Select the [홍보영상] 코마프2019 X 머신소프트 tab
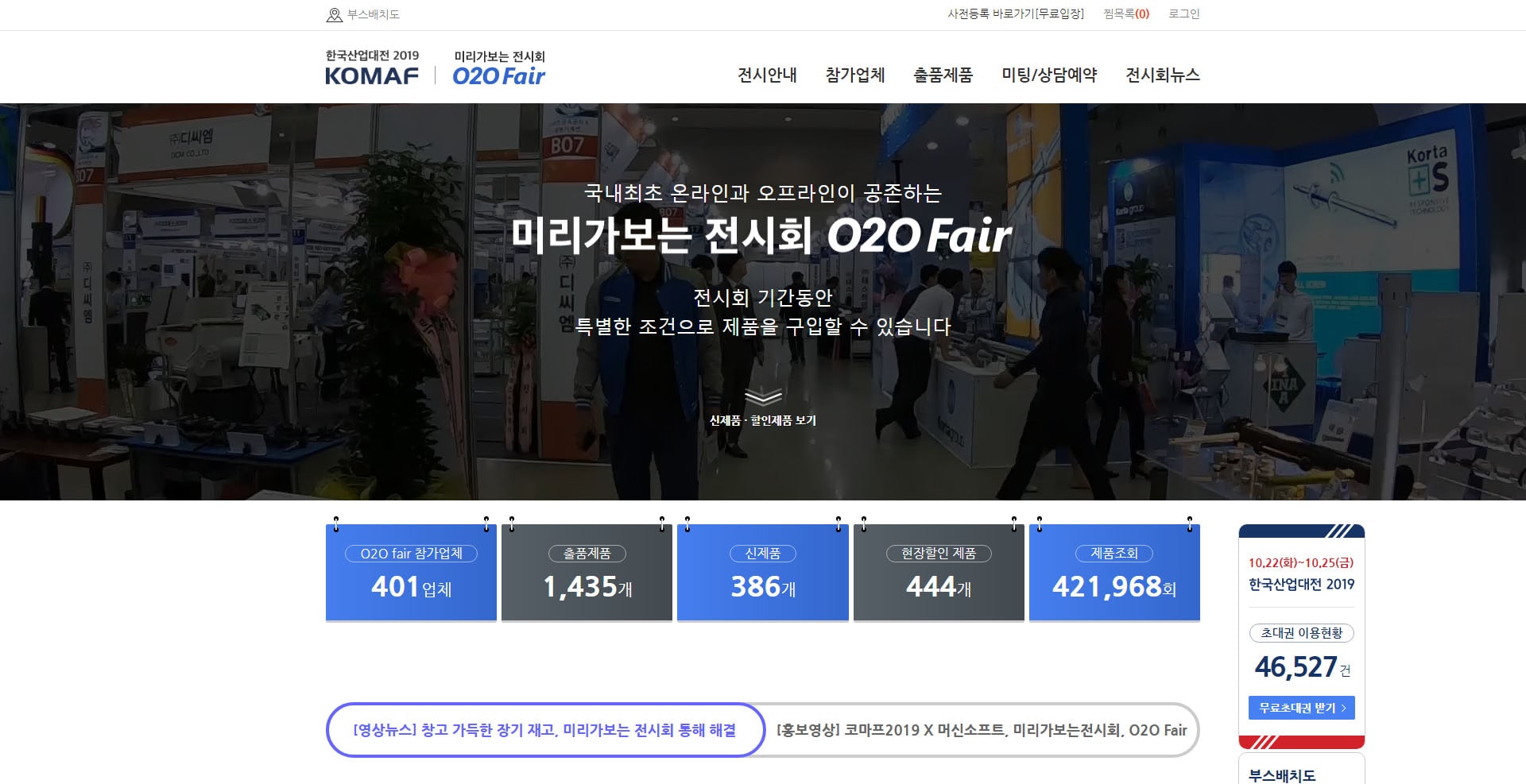 click(x=982, y=730)
